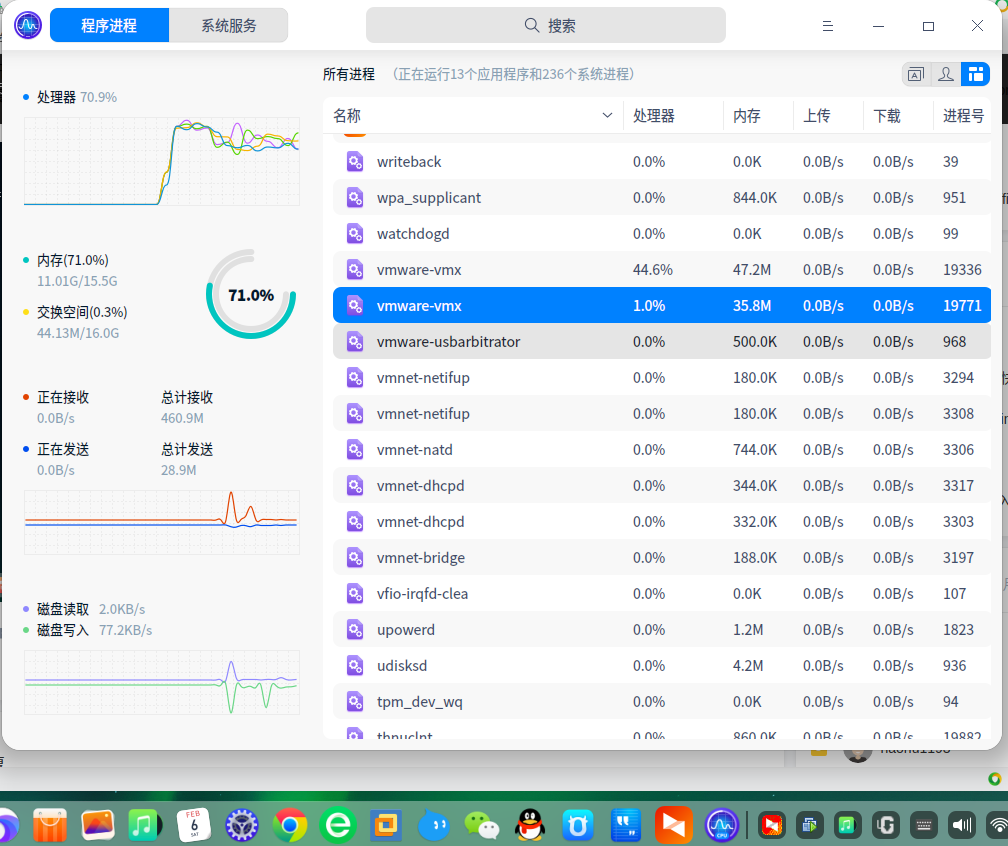Select vmware-vmx row with PID 19336
The height and width of the screenshot is (846, 1008).
coord(662,270)
